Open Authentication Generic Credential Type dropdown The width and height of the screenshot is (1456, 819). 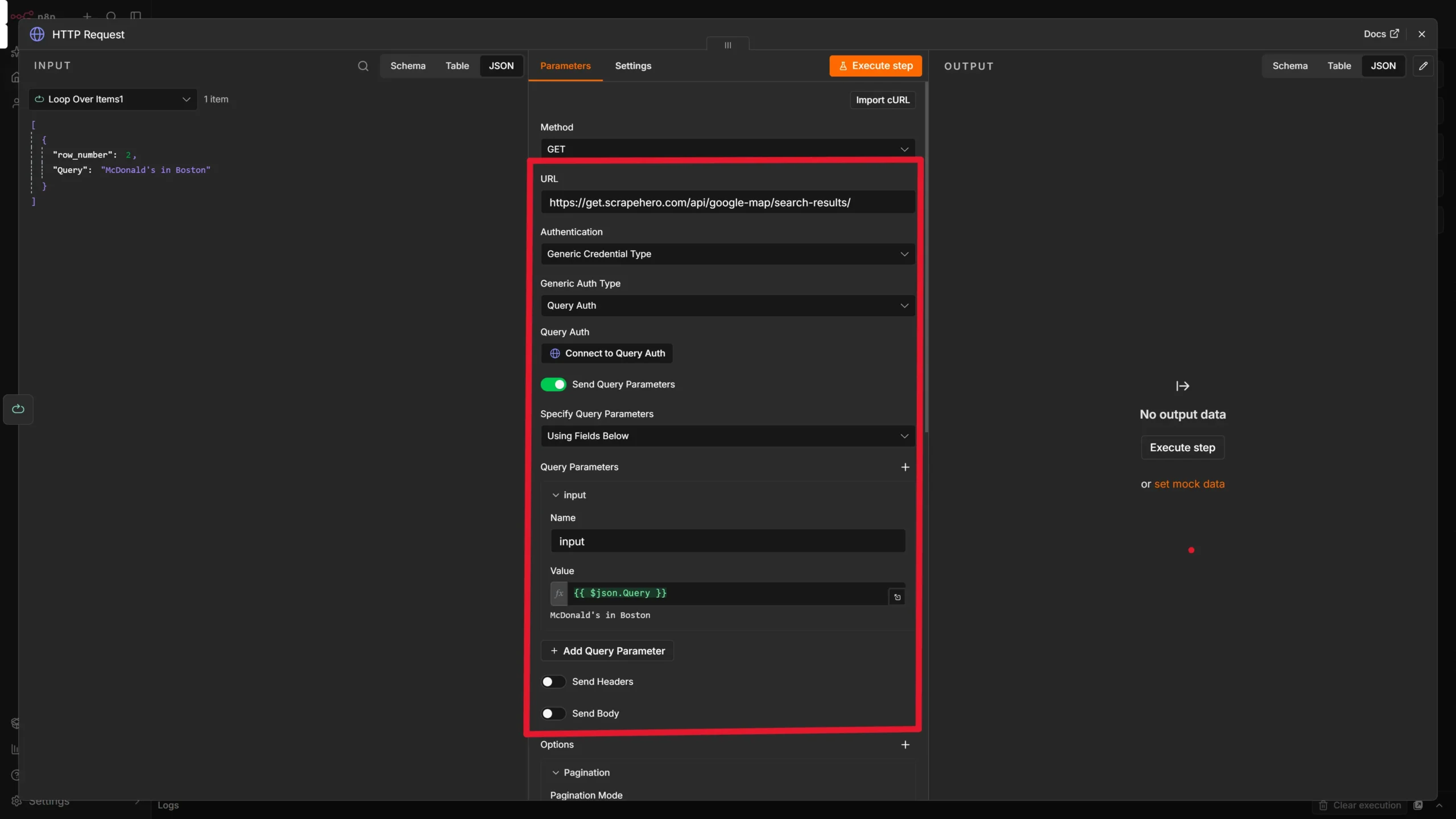tap(727, 254)
